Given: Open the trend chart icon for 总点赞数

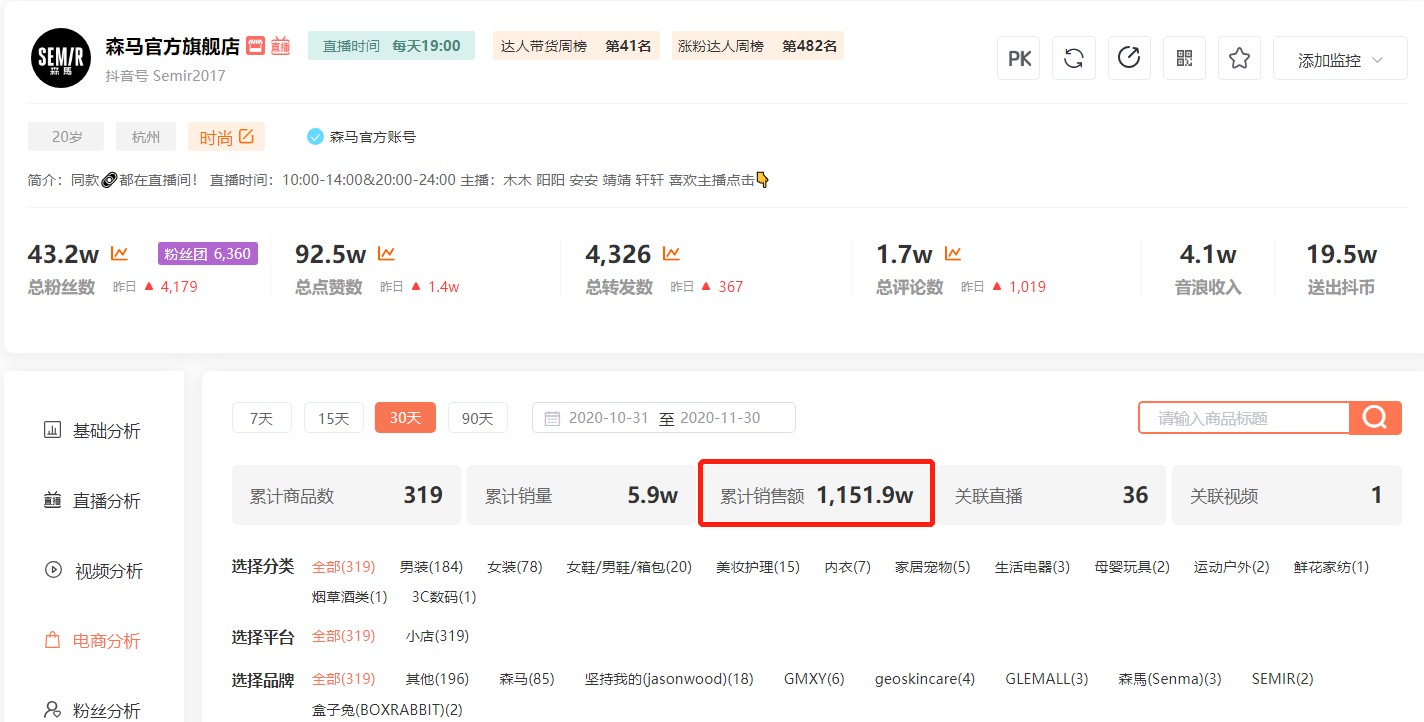Looking at the screenshot, I should coord(386,254).
